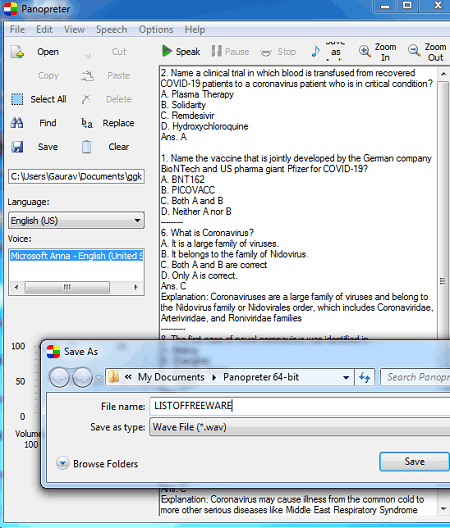Click the Paste clipboard icon
Image resolution: width=450 pixels, height=528 pixels.
(88, 76)
